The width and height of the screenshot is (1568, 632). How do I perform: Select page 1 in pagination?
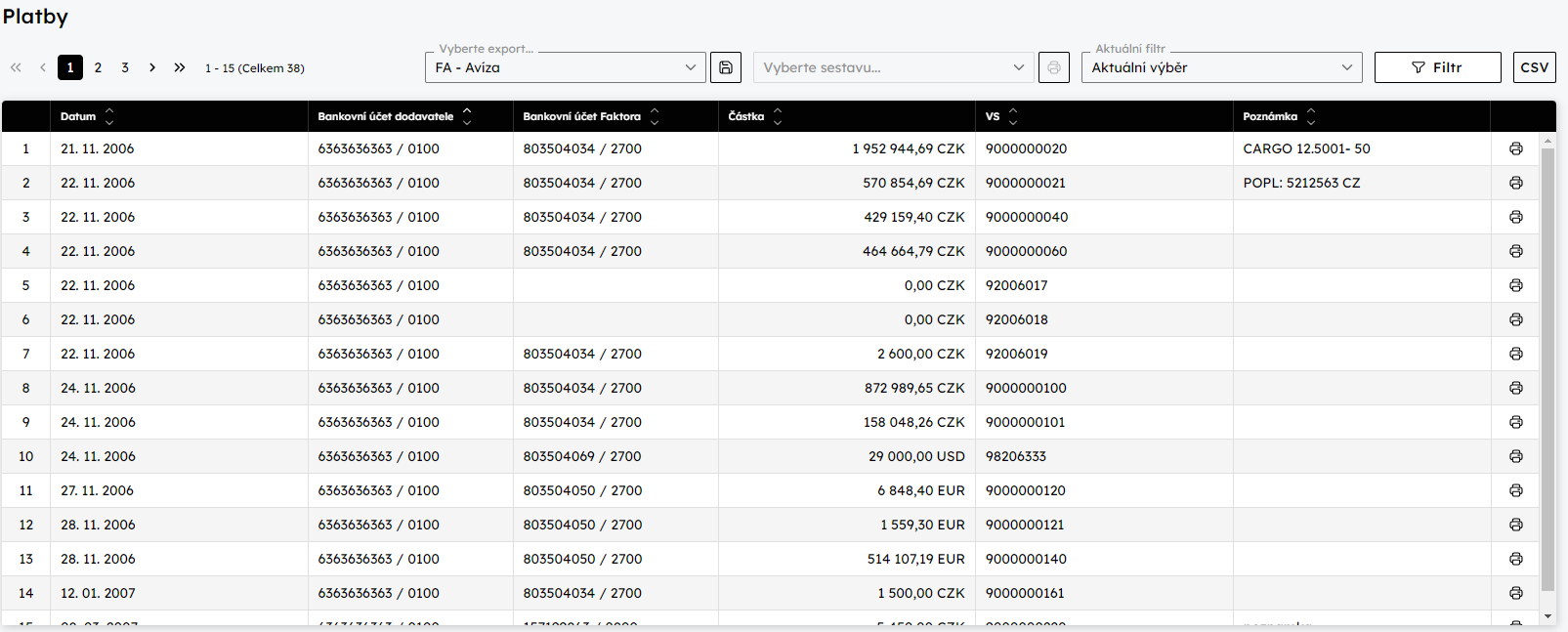pyautogui.click(x=70, y=67)
